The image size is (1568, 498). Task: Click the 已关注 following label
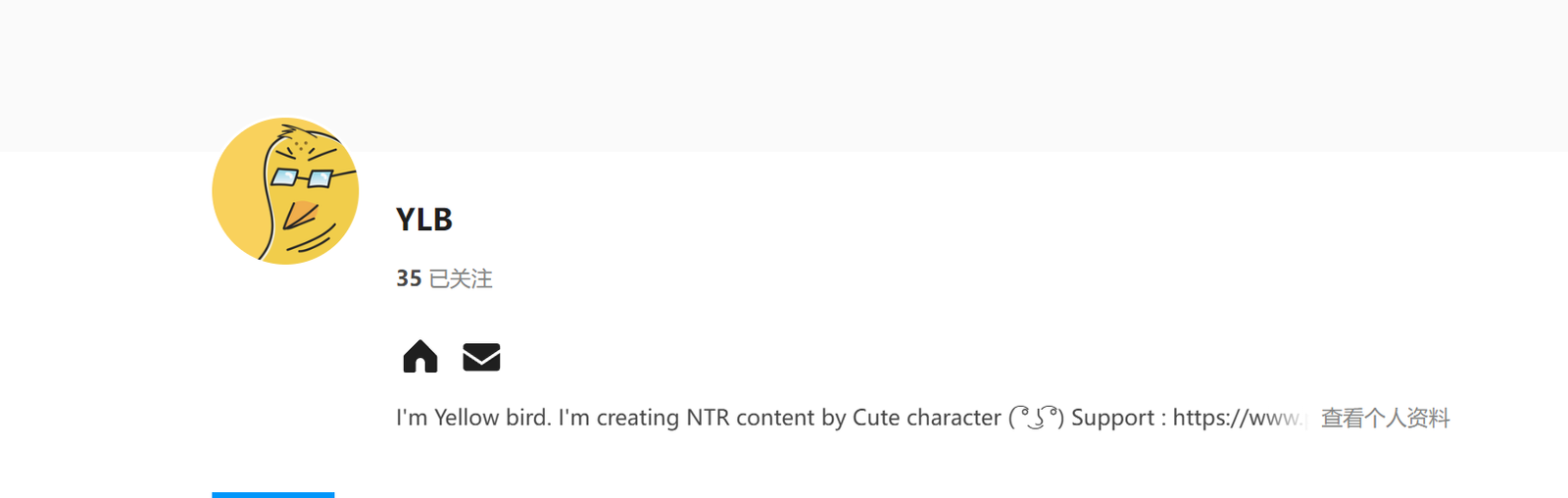[461, 279]
